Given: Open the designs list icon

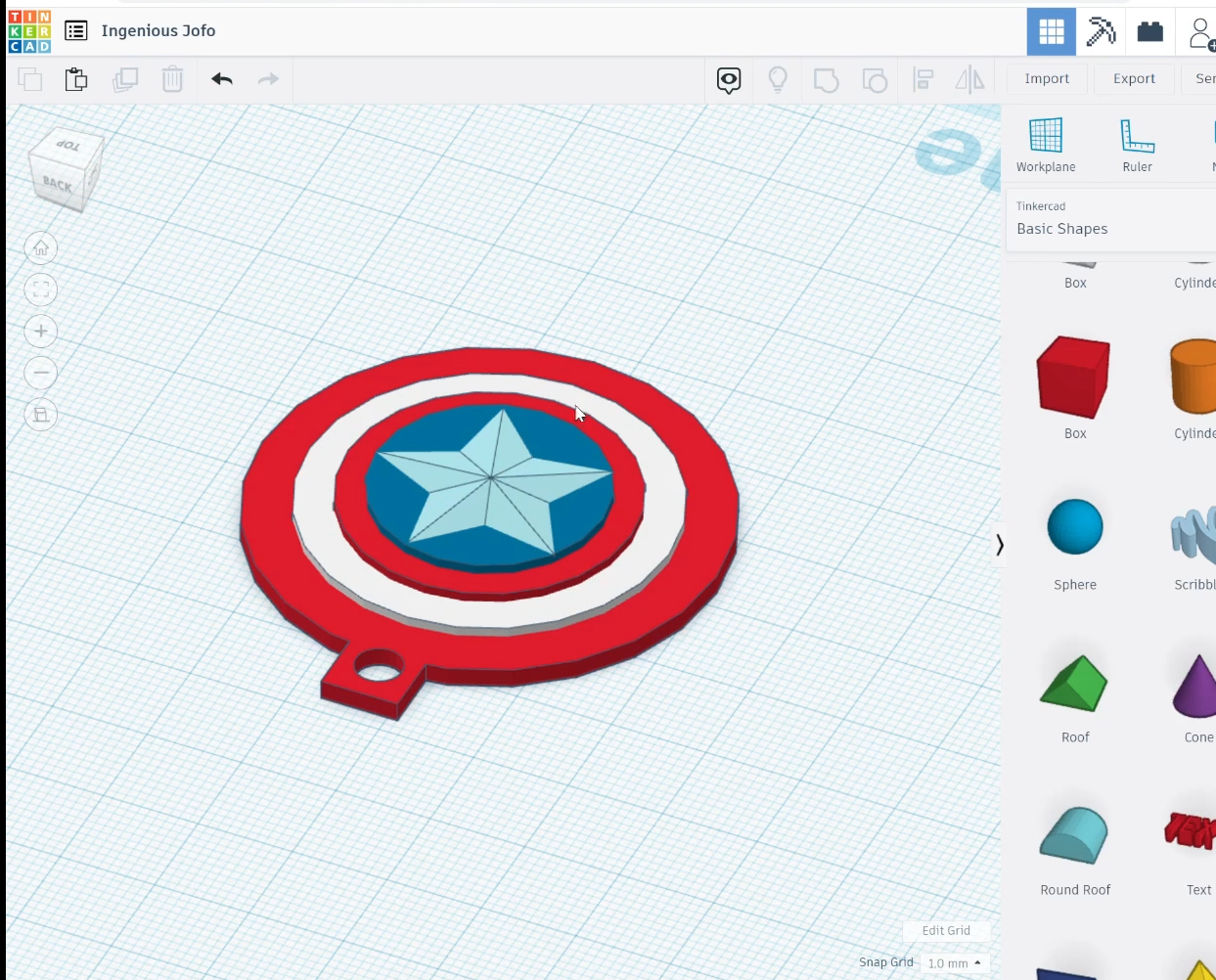Looking at the screenshot, I should (76, 31).
